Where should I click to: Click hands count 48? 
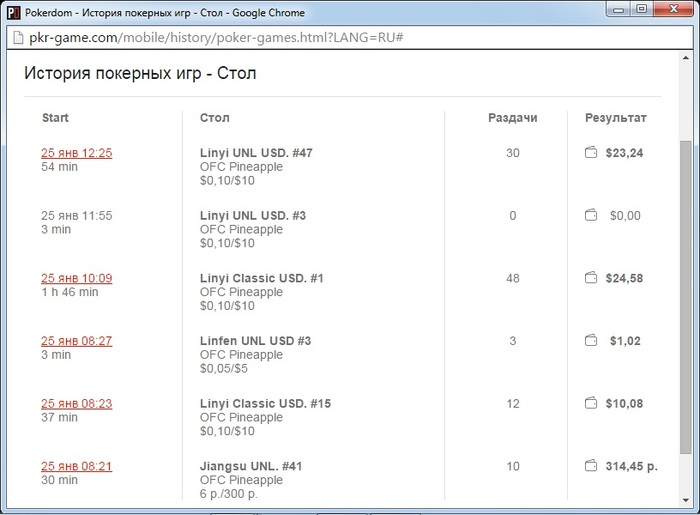coord(512,278)
